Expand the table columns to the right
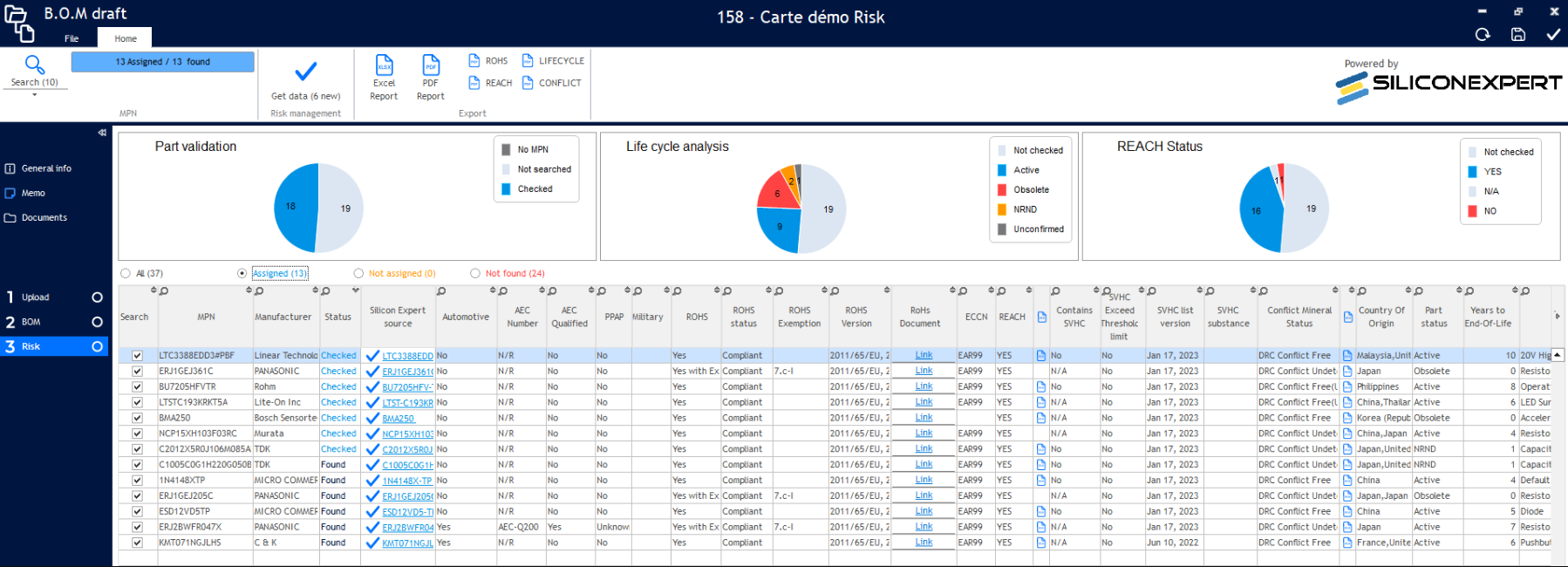This screenshot has width=1568, height=567. point(1557,316)
